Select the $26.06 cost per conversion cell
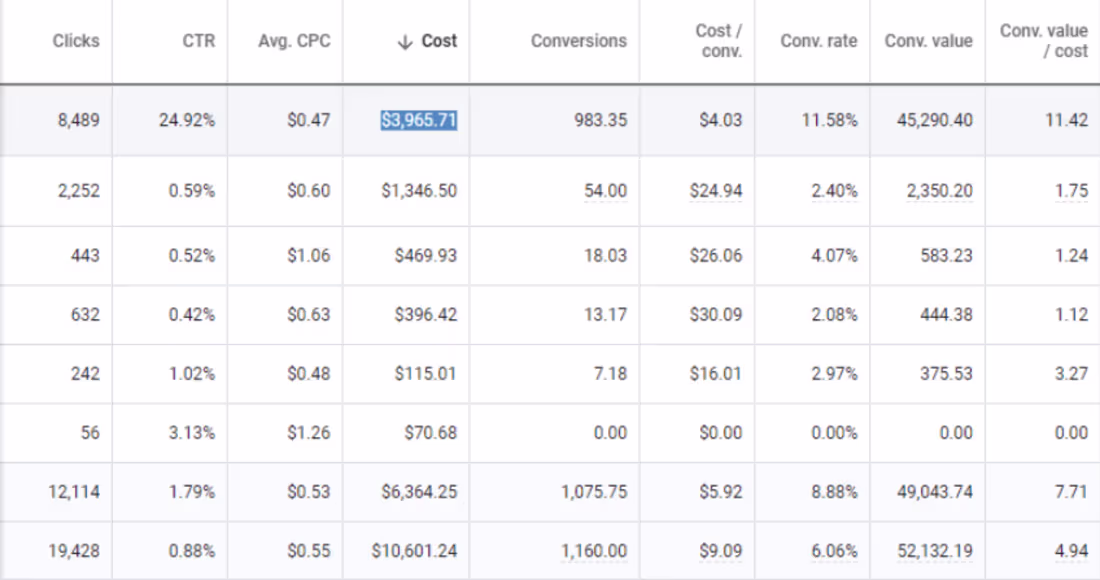 tap(716, 255)
